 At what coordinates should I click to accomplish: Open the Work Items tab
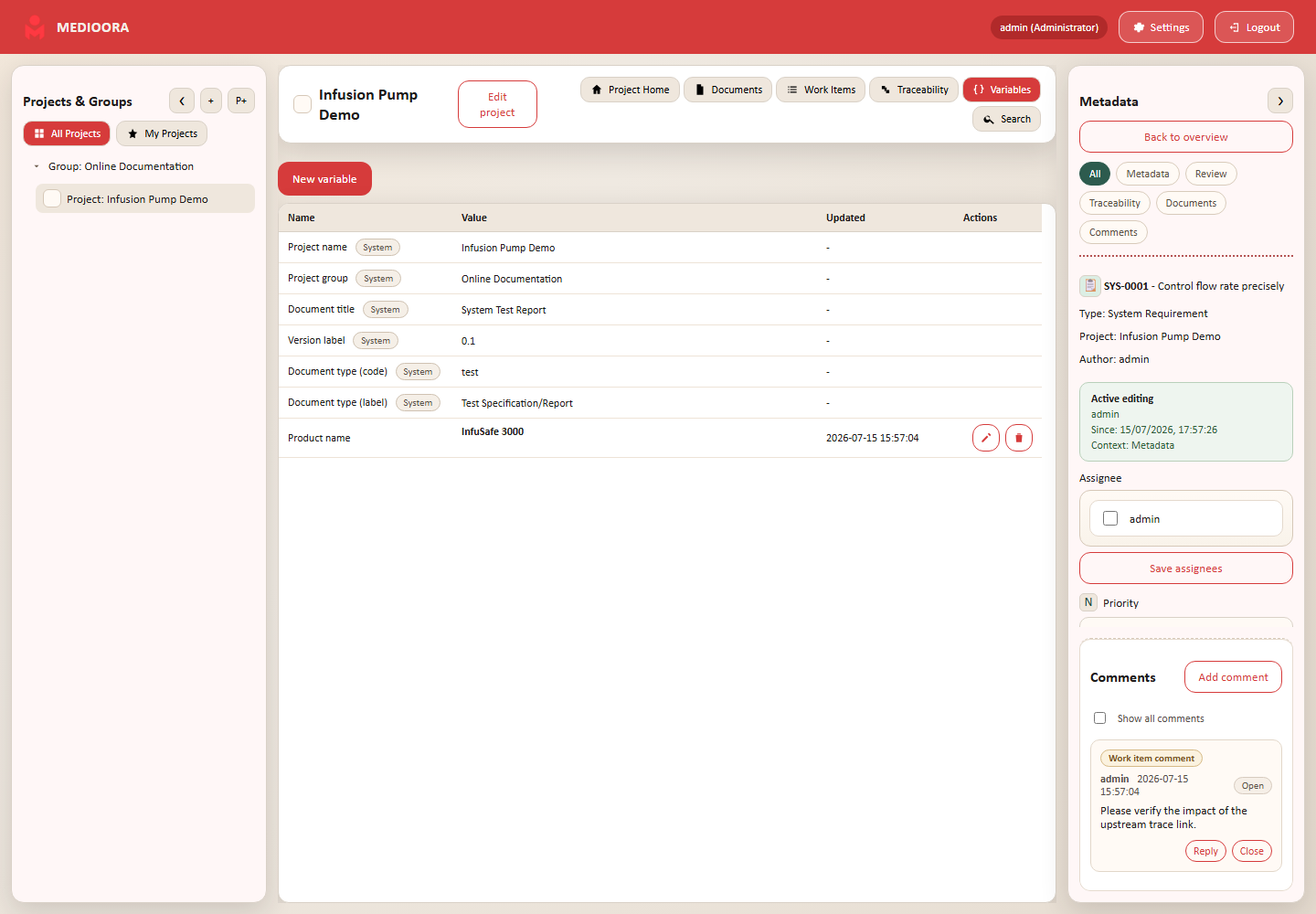(x=821, y=90)
